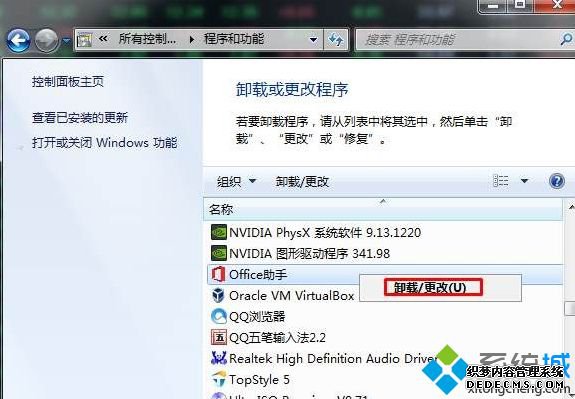Viewport: 575px width, 399px height.
Task: Open 控制面板主页 link
Action: pos(68,81)
